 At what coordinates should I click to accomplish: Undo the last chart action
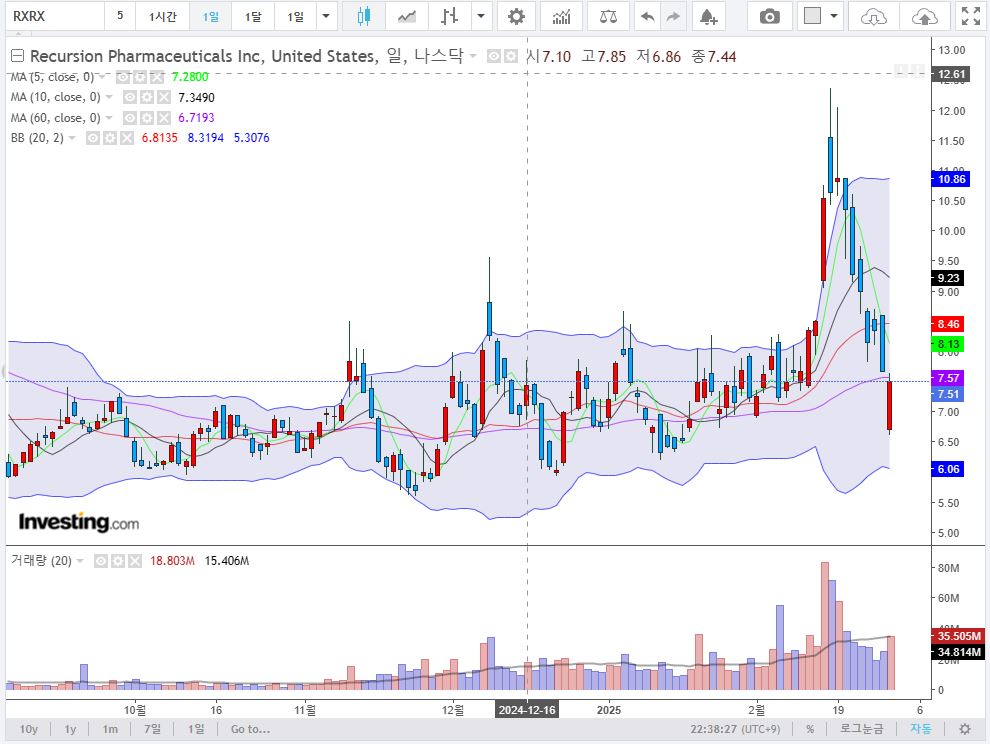[647, 16]
